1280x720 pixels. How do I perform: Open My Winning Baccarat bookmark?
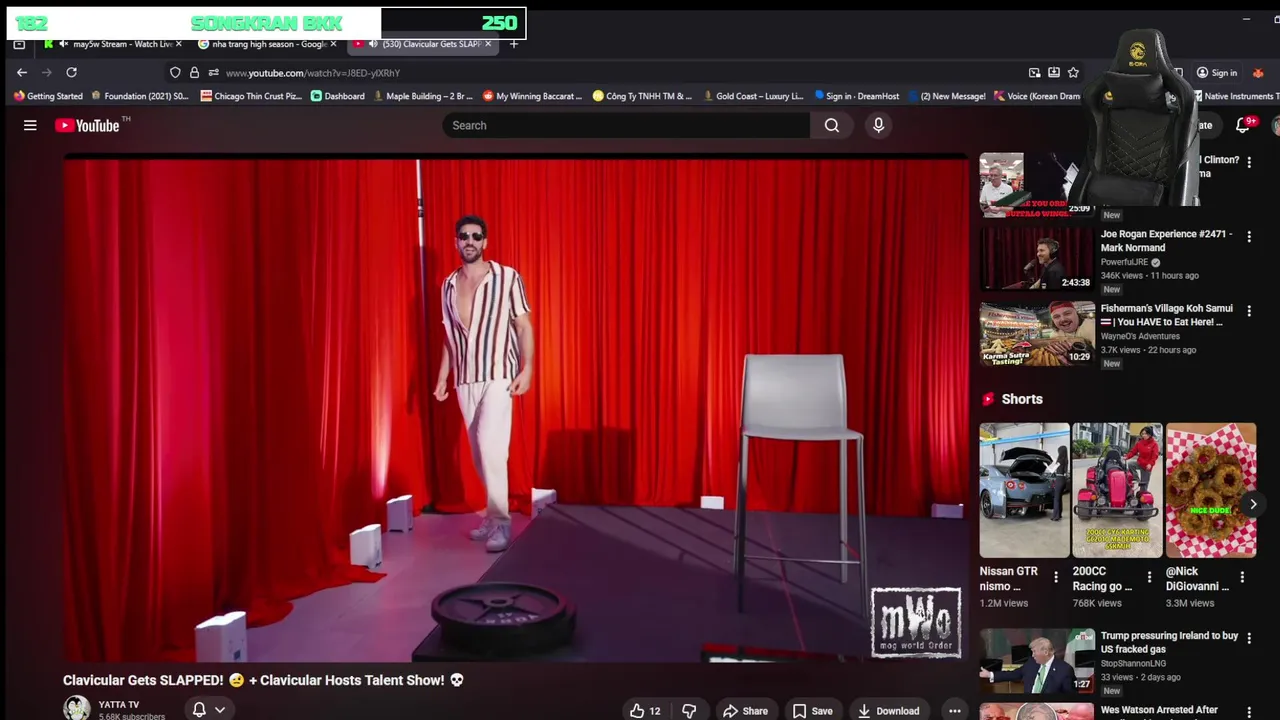coord(533,96)
